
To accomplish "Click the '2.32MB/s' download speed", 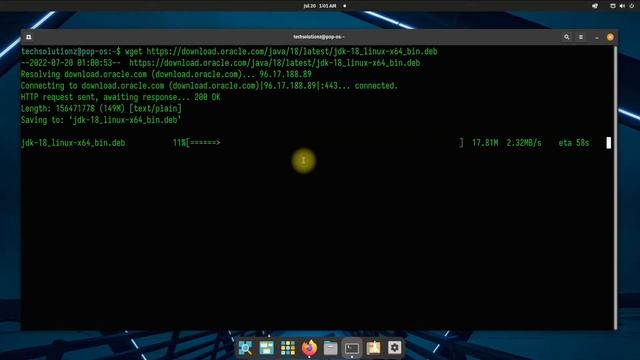I will coord(524,143).
